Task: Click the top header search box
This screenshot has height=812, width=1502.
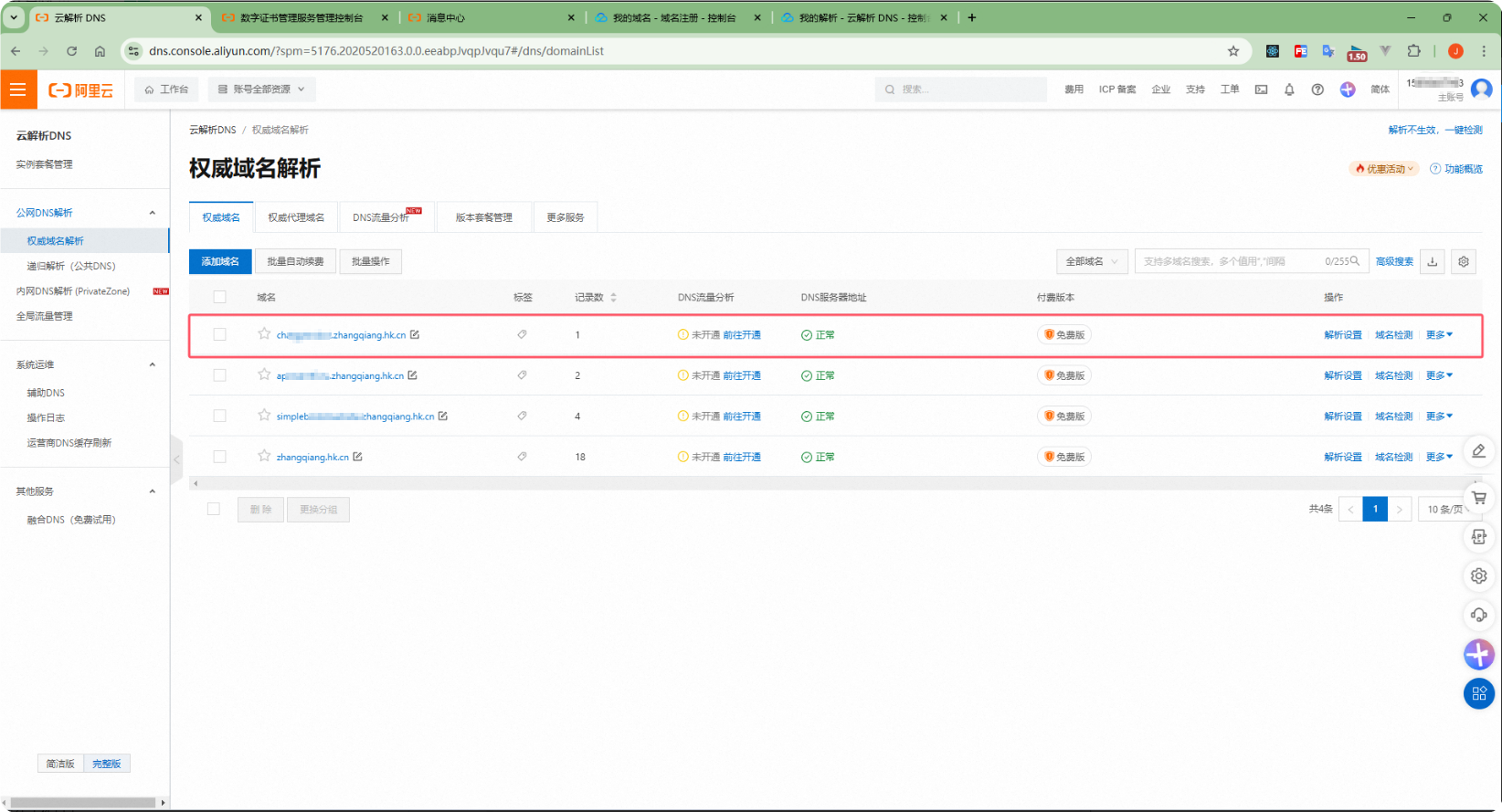Action: click(961, 90)
